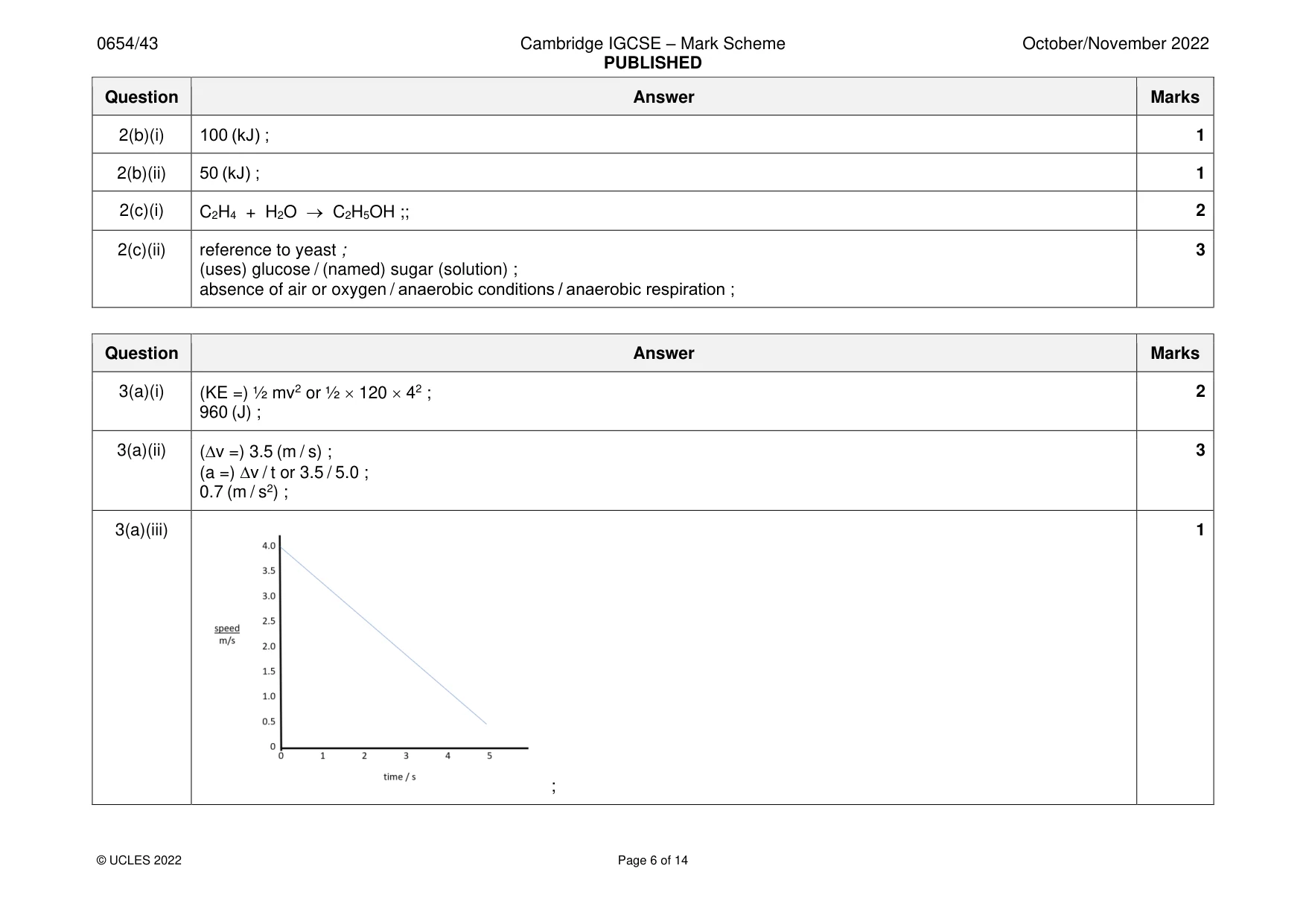1306x924 pixels.
Task: Select question number 3(a)(iii)
Action: pyautogui.click(x=141, y=529)
